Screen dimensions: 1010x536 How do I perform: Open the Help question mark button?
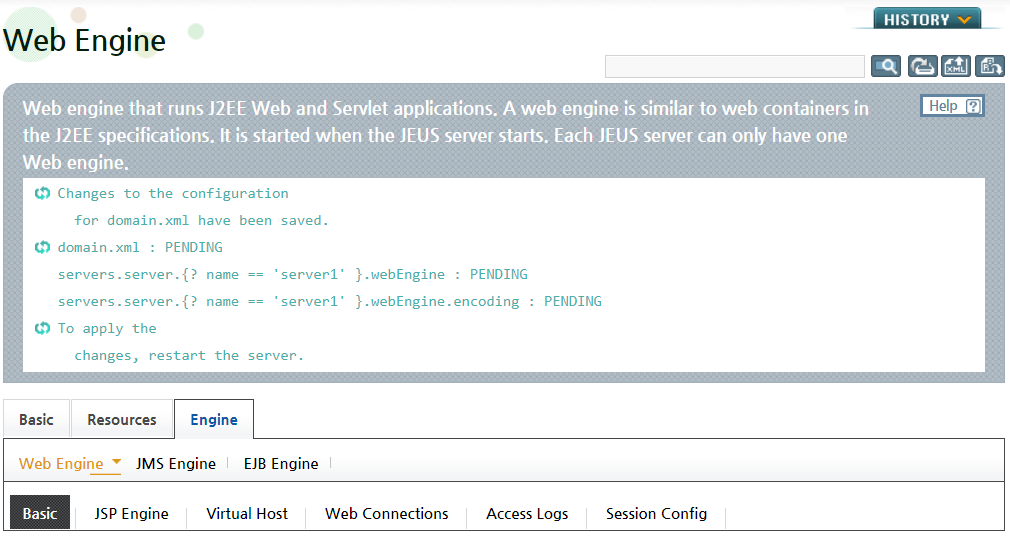[952, 106]
